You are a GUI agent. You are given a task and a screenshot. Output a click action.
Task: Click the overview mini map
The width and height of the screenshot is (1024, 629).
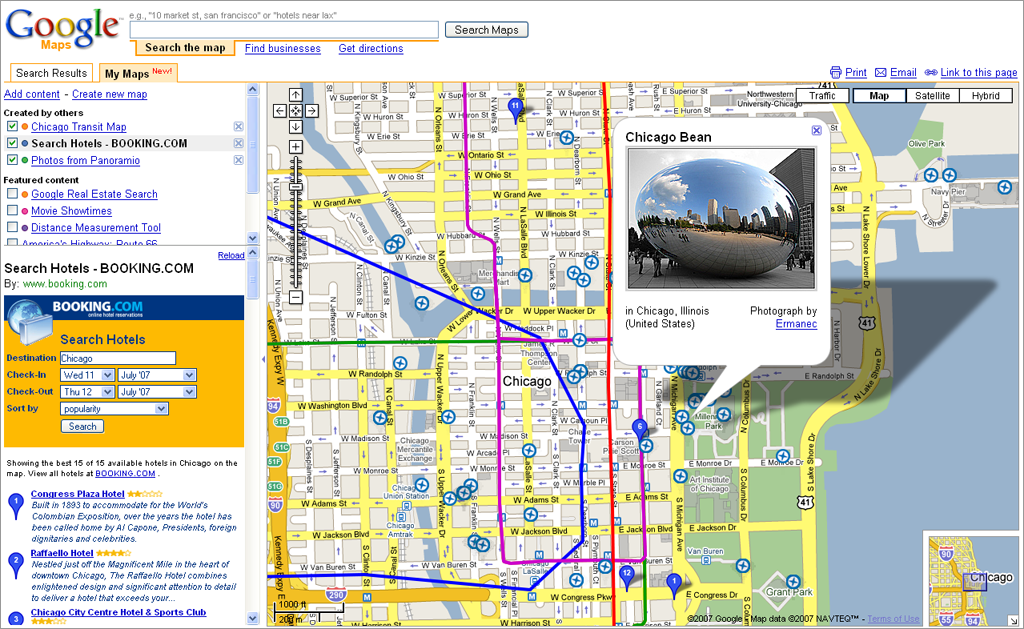click(970, 580)
